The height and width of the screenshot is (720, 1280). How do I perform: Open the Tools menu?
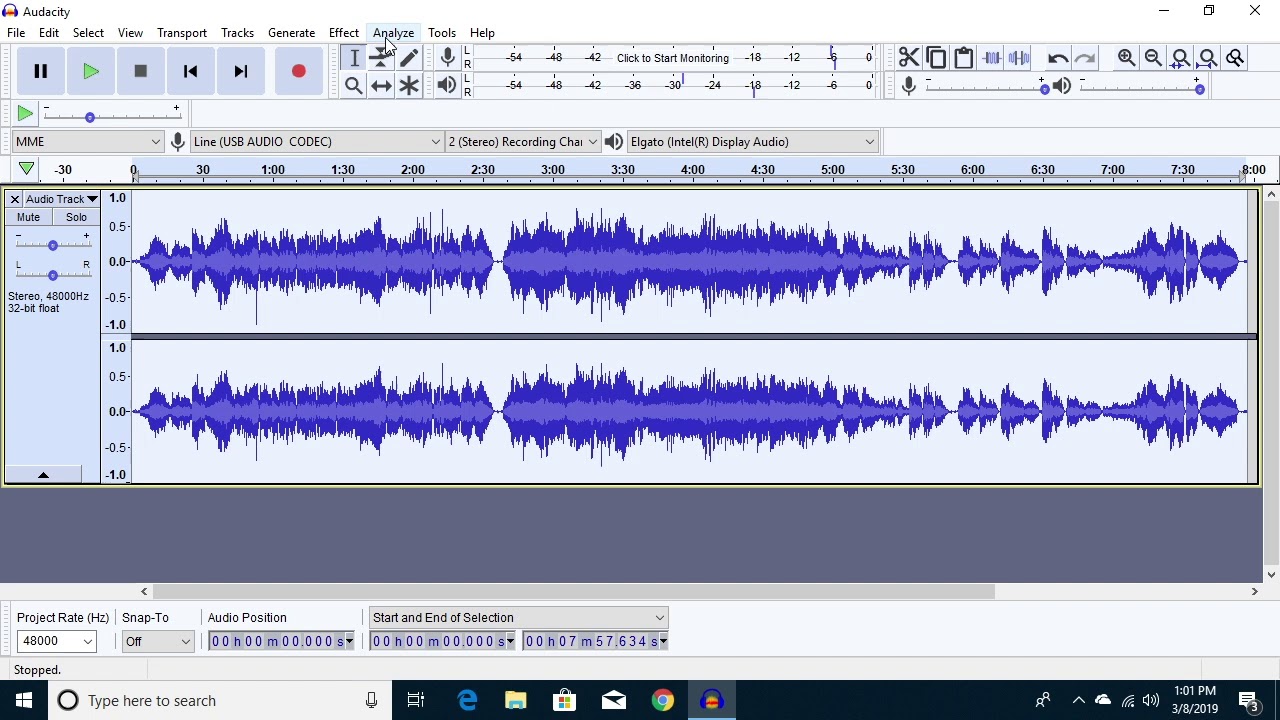tap(441, 33)
